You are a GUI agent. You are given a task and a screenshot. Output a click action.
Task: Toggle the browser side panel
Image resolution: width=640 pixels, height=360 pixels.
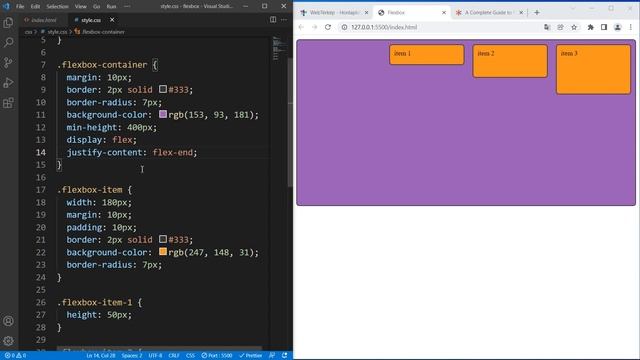point(604,27)
